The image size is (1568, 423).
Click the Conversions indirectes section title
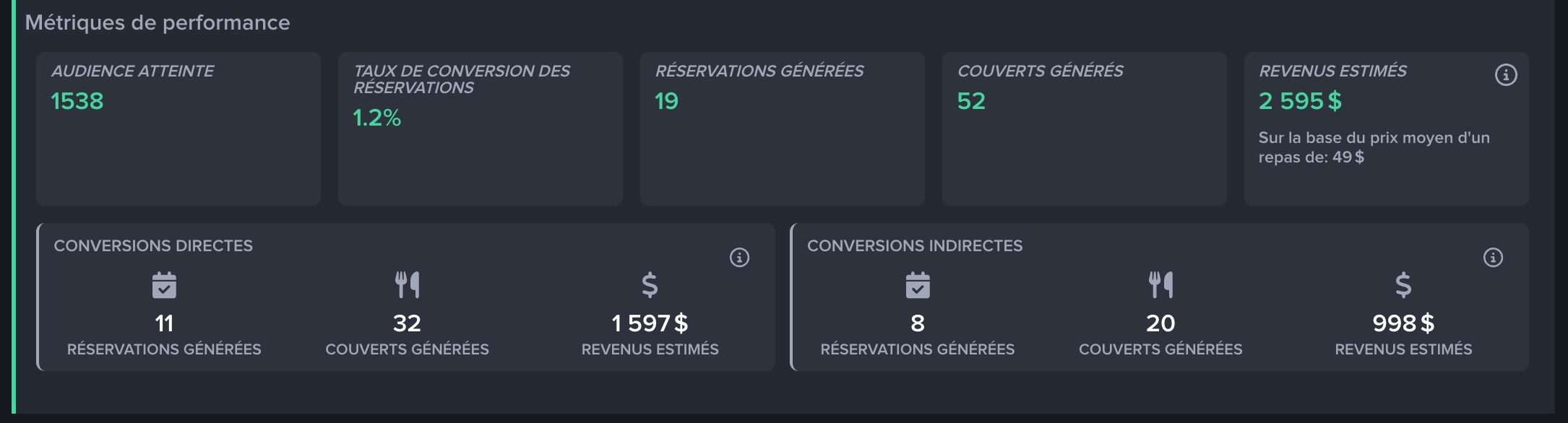point(915,246)
